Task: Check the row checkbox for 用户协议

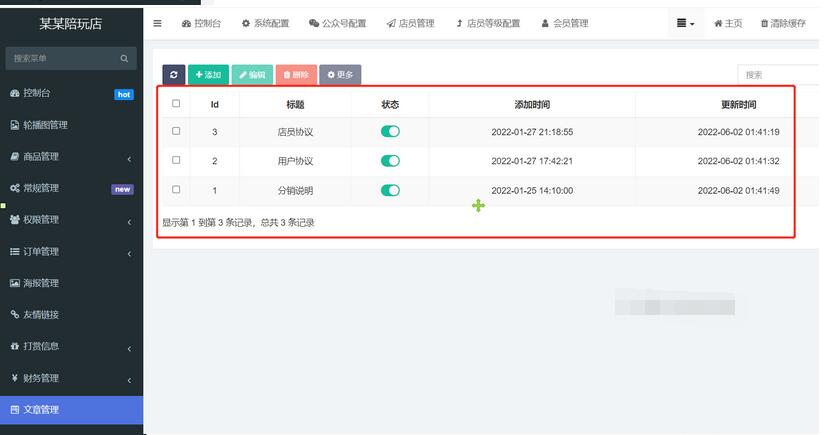Action: tap(176, 160)
